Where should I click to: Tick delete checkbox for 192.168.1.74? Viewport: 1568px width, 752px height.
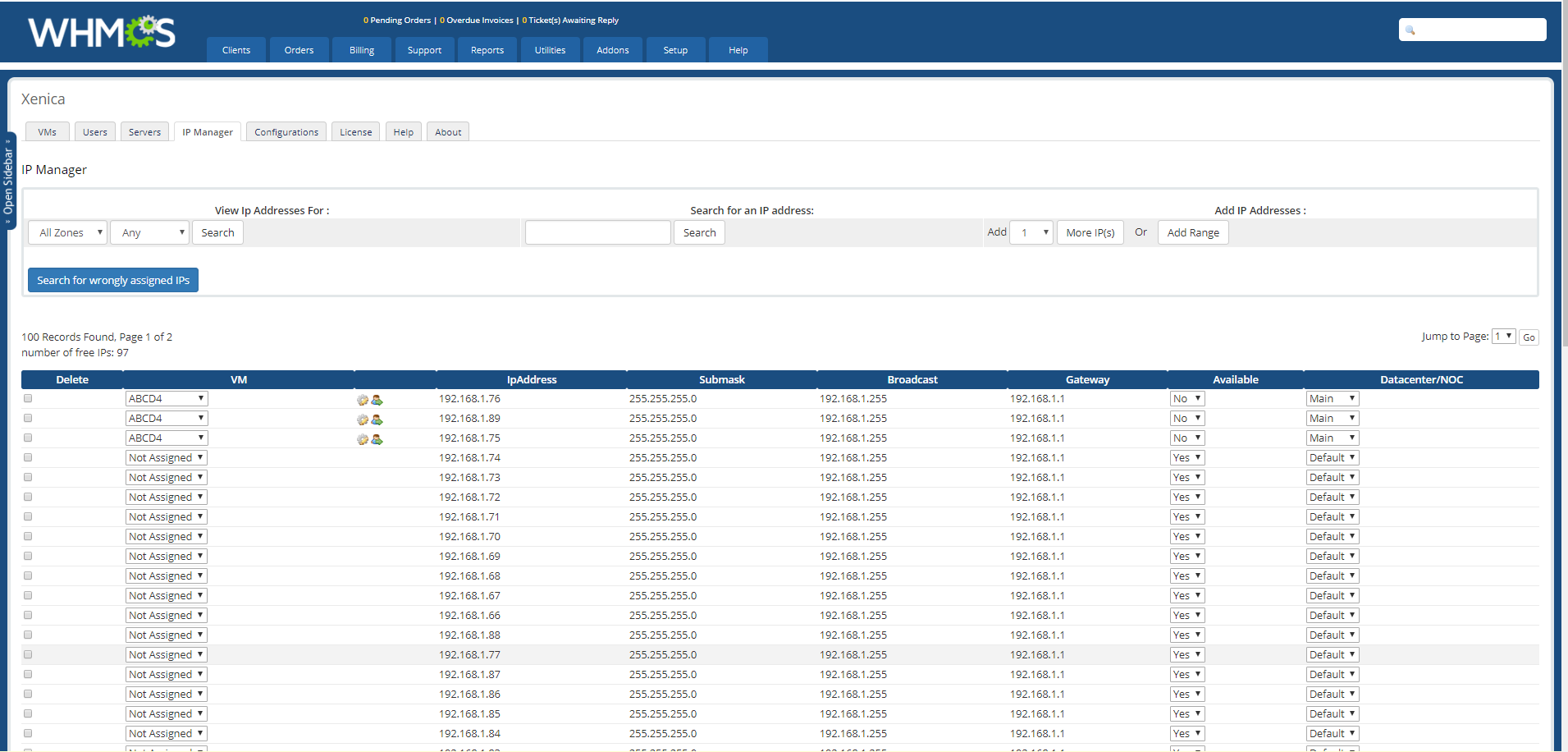coord(28,457)
